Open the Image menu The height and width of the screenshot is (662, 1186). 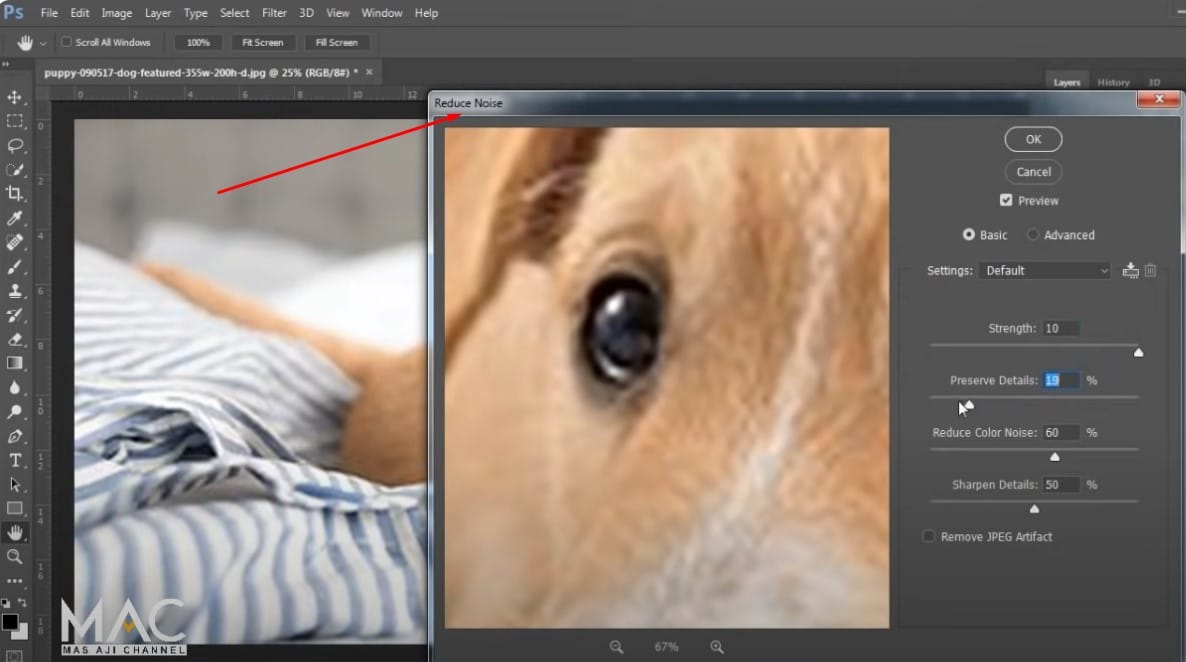click(x=116, y=13)
